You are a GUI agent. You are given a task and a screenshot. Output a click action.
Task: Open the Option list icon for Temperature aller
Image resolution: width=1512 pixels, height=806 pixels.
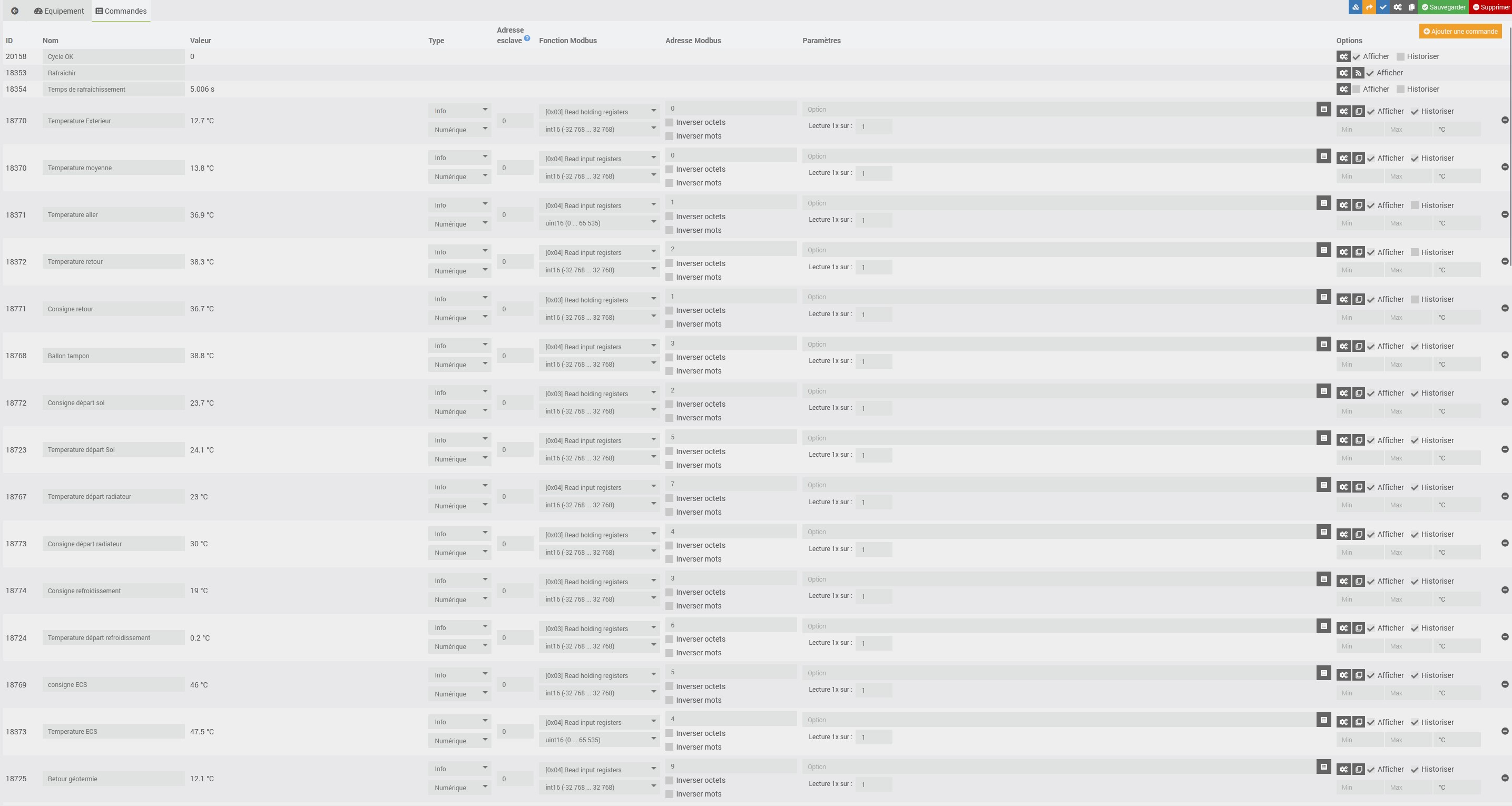1323,203
